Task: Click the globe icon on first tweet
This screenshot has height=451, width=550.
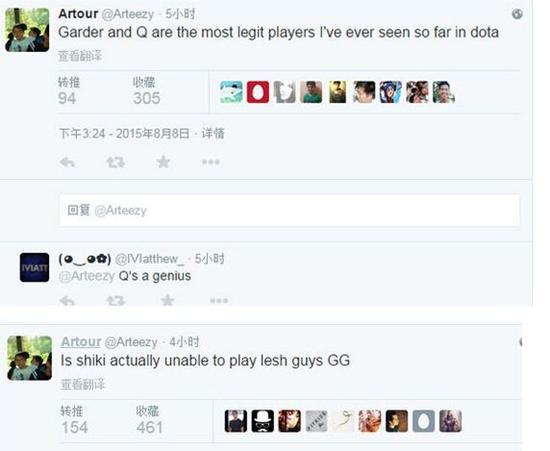Action: (x=517, y=14)
